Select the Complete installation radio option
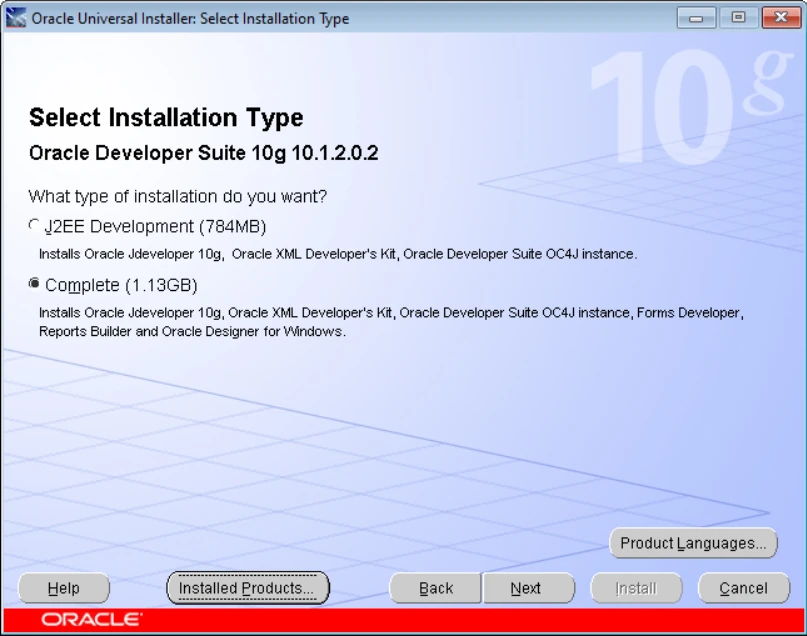The image size is (807, 636). (x=34, y=284)
